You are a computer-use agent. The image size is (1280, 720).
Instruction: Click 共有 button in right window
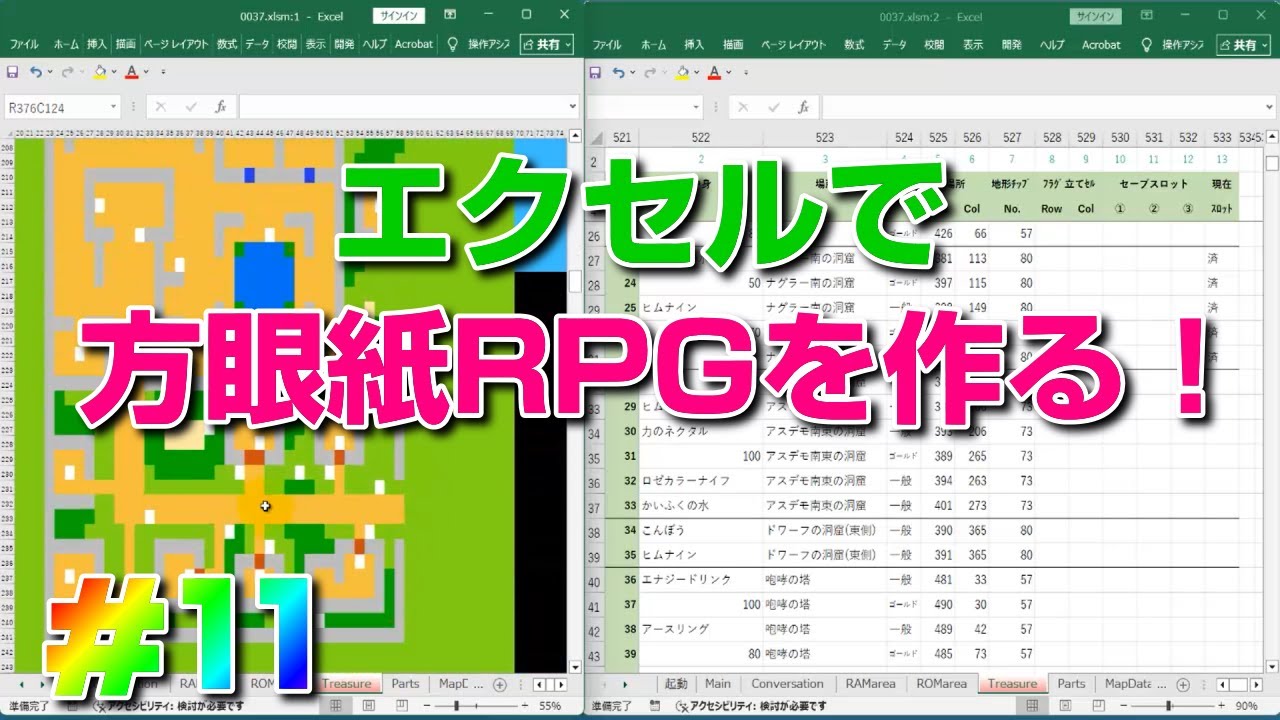[1243, 45]
